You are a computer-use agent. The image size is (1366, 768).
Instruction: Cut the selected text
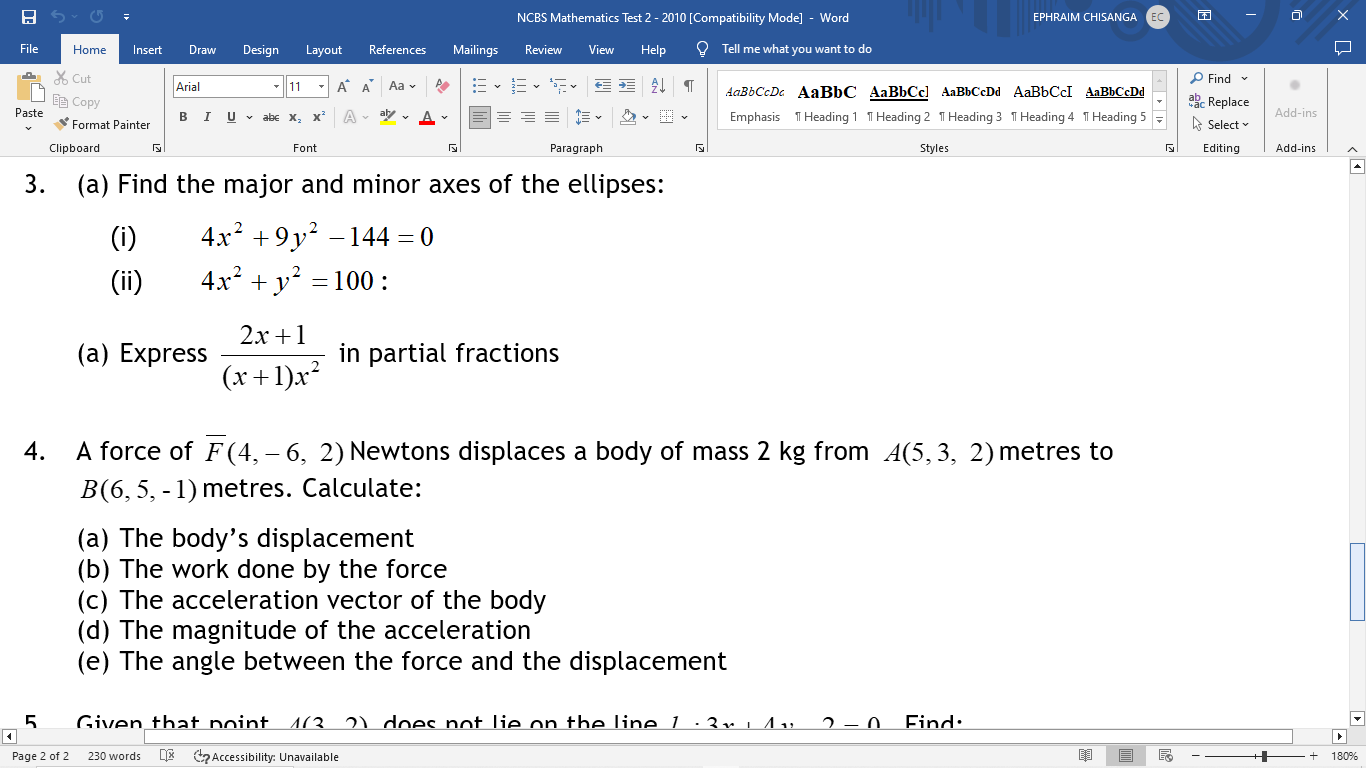pyautogui.click(x=72, y=78)
